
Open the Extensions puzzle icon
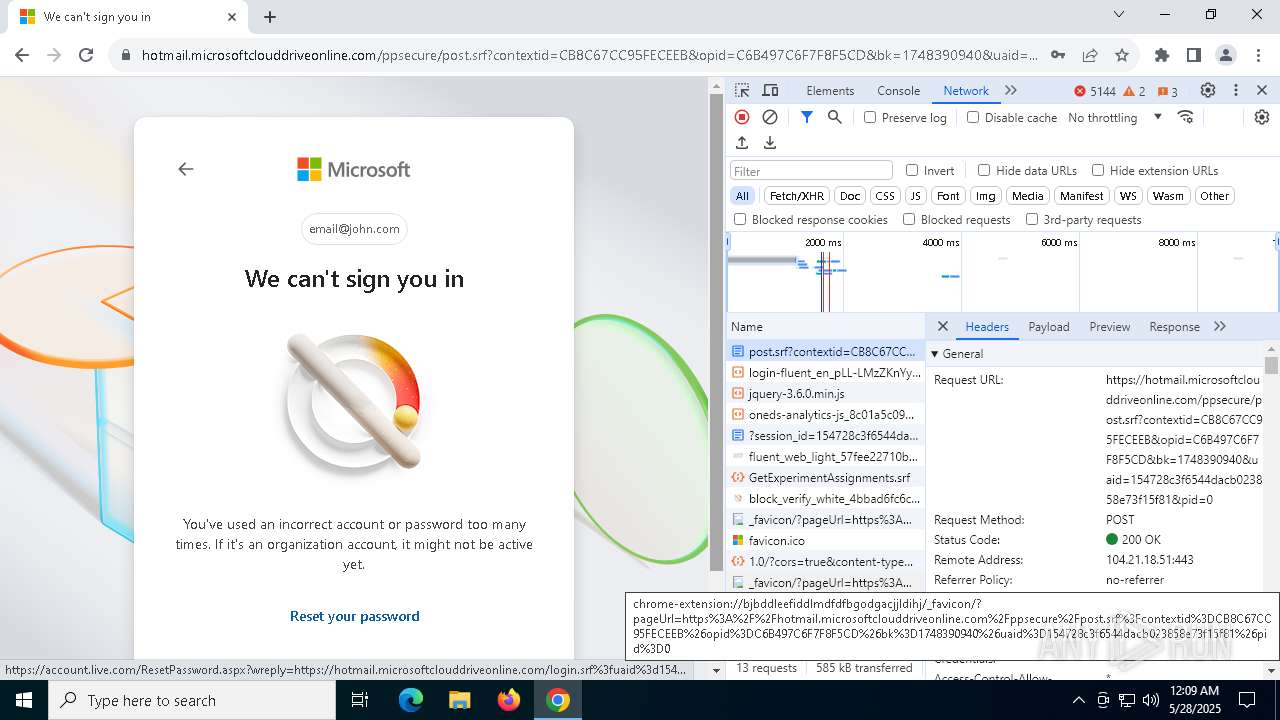coord(1162,55)
